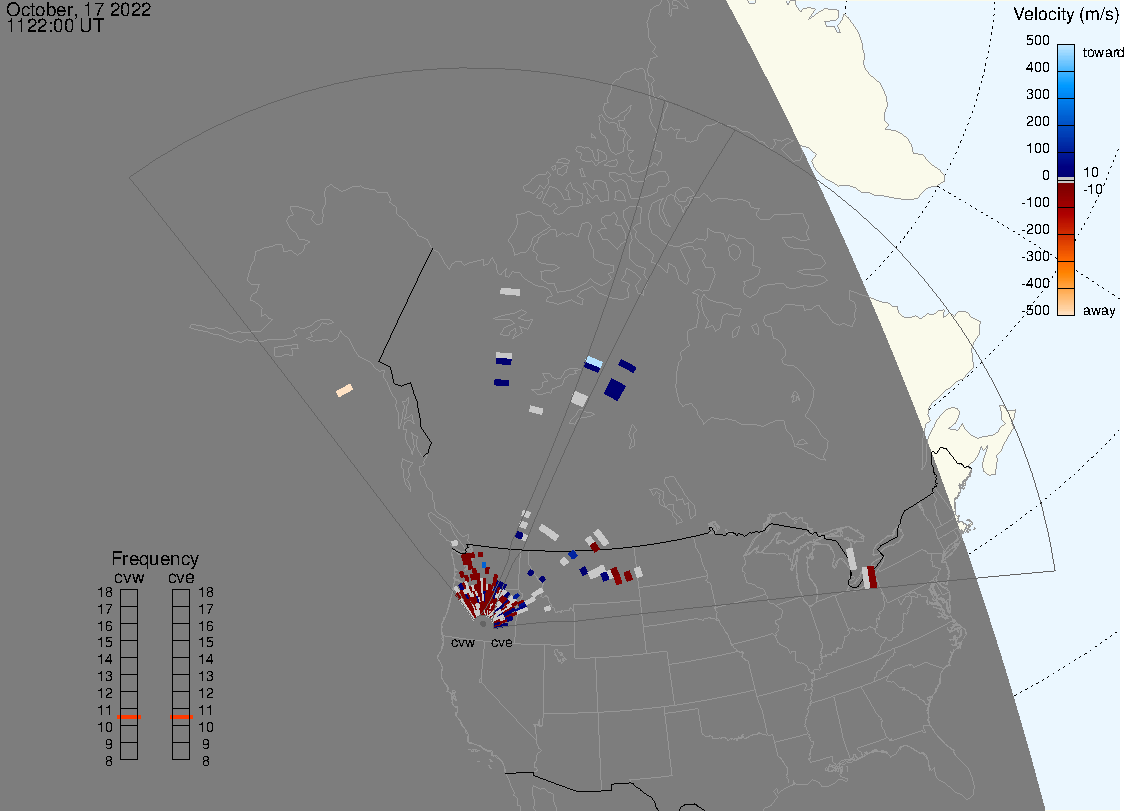Click the cve column header in Frequency legend
The width and height of the screenshot is (1124, 811).
[181, 576]
